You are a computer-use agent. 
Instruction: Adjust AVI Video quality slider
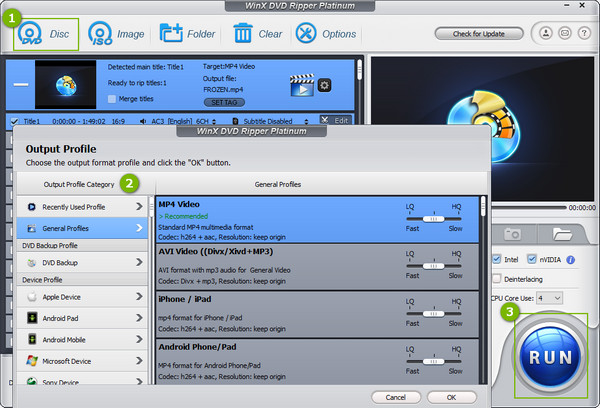[x=434, y=266]
